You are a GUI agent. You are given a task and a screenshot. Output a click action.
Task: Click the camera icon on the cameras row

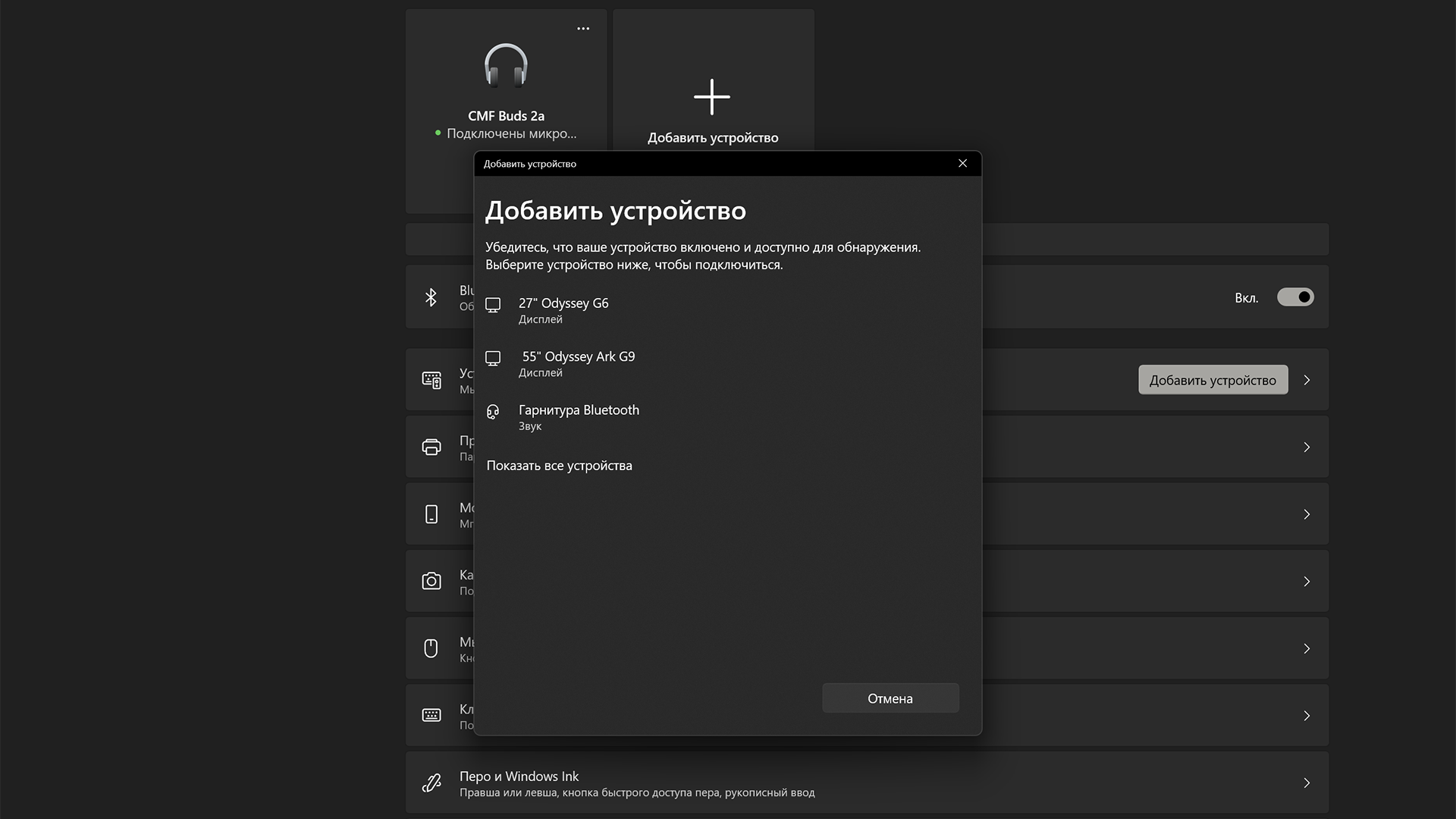point(431,581)
